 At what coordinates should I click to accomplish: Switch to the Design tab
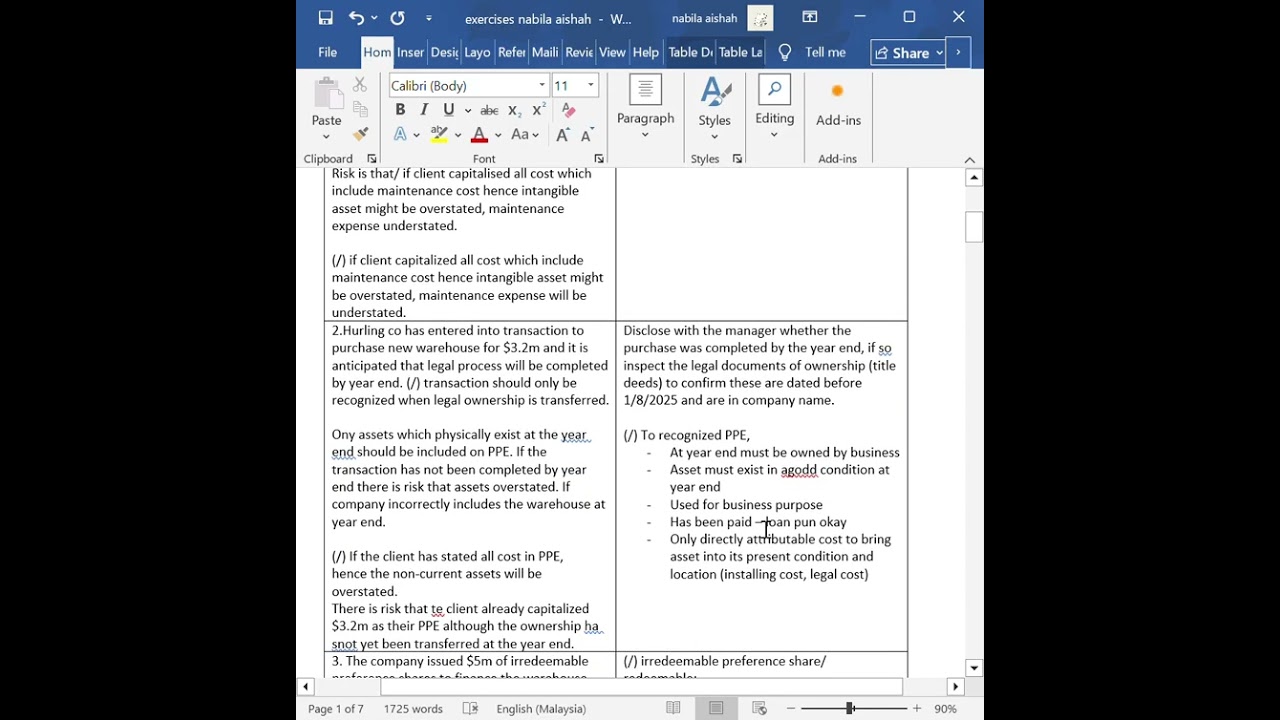444,52
